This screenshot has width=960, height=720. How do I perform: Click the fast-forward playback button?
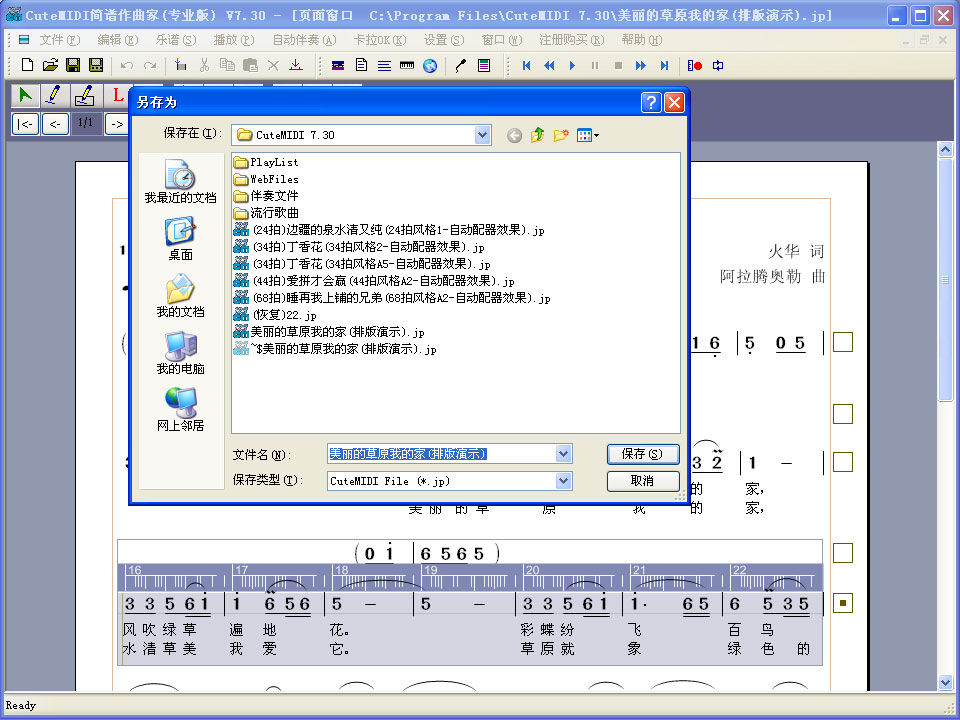[641, 66]
